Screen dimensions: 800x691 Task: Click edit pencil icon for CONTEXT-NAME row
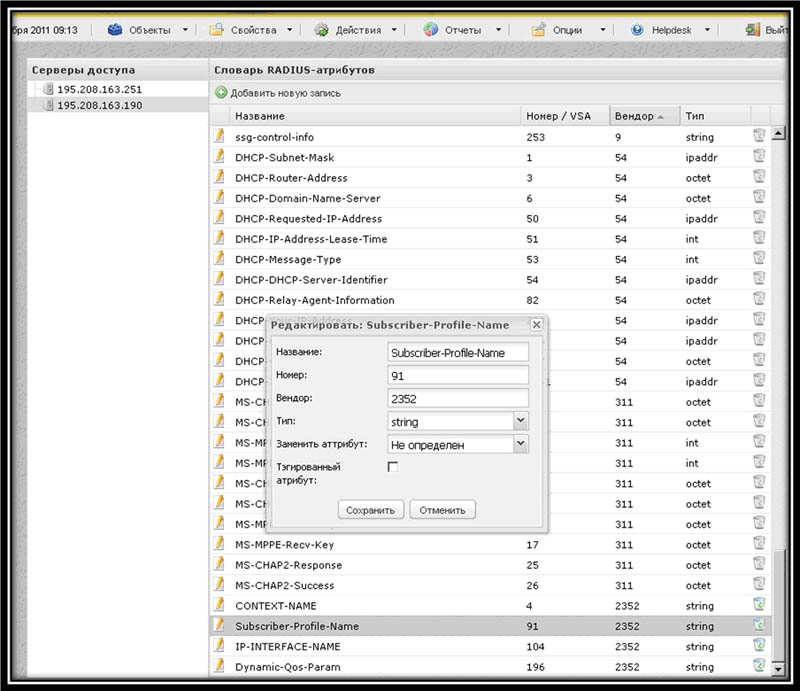(x=219, y=605)
